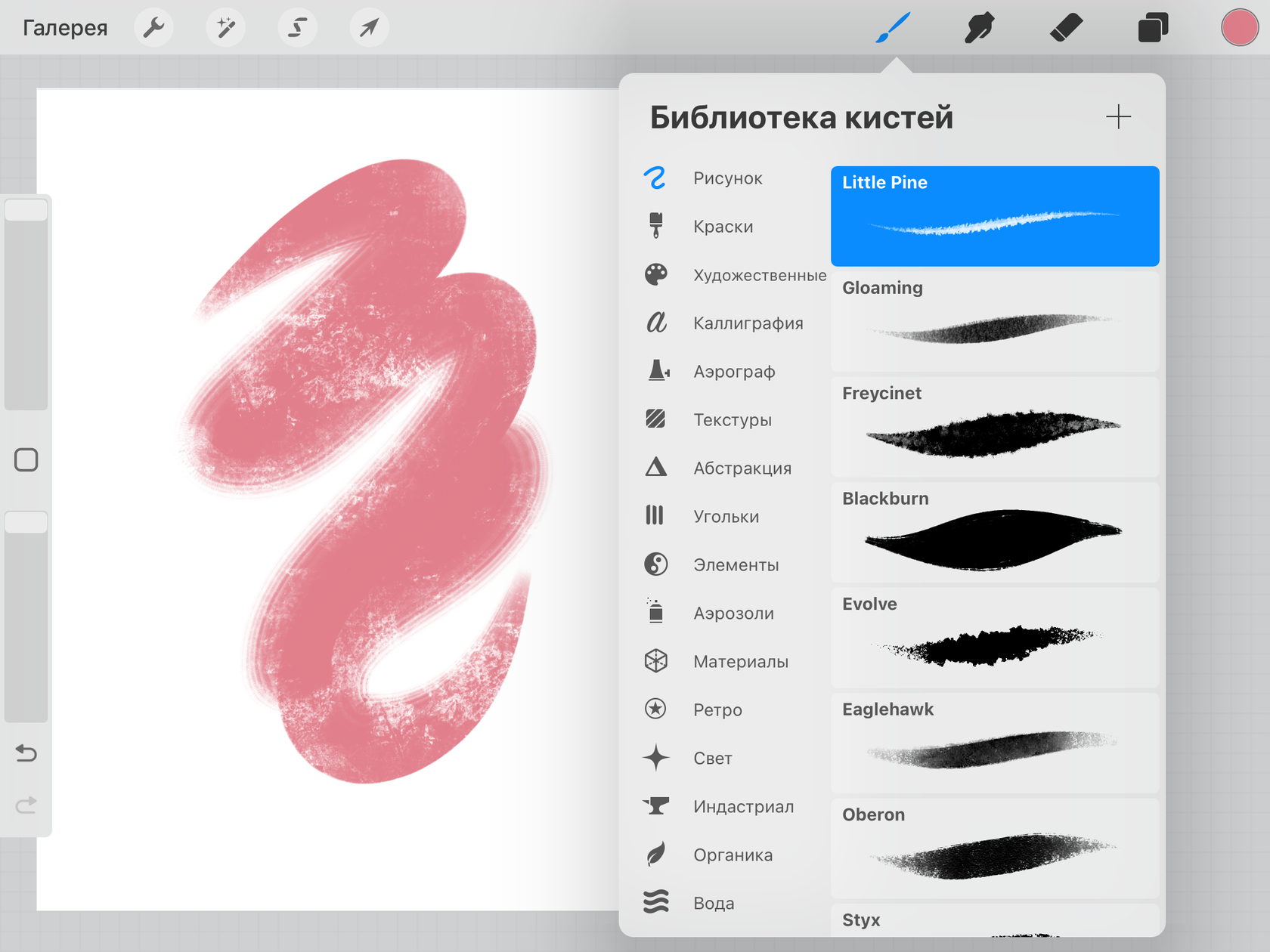Return to Галерея
Viewport: 1270px width, 952px height.
pos(65,28)
